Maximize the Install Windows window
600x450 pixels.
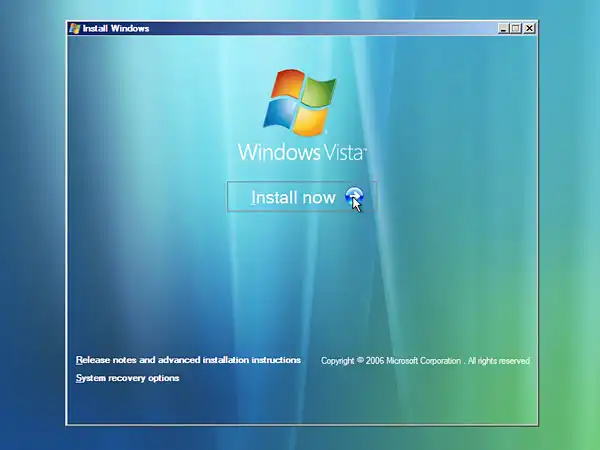(516, 28)
